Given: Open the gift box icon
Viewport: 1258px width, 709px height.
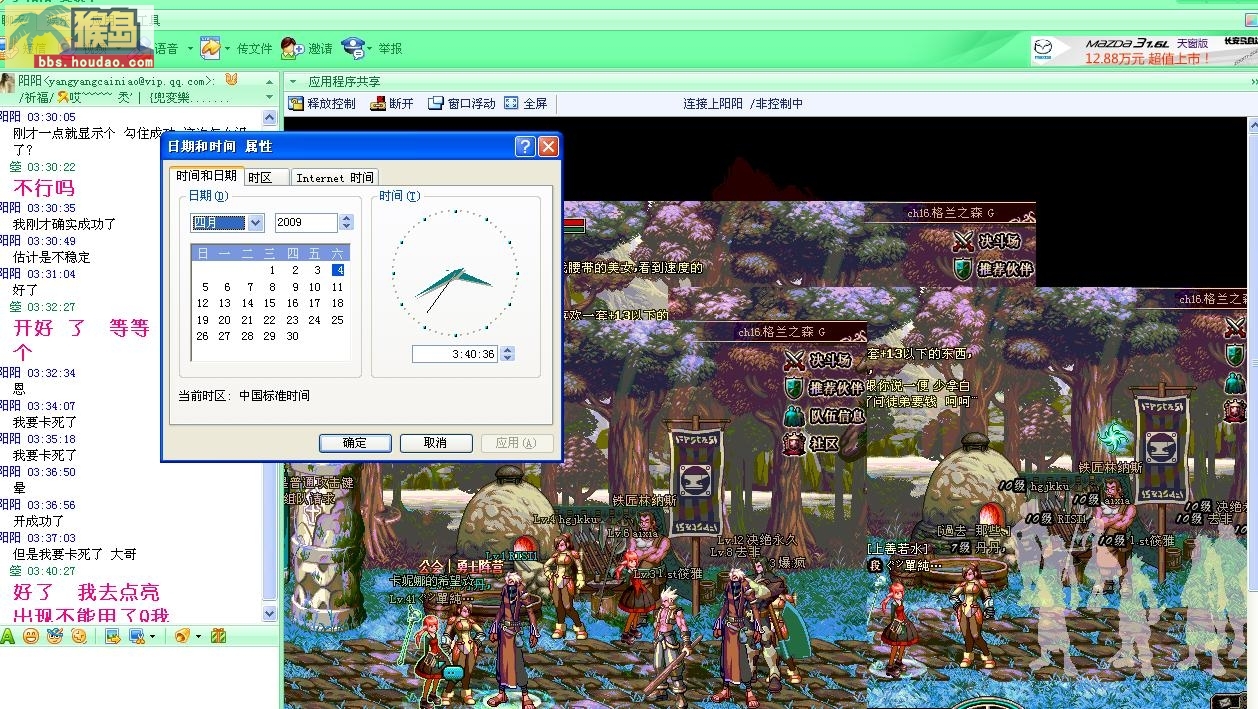Looking at the screenshot, I should (218, 636).
